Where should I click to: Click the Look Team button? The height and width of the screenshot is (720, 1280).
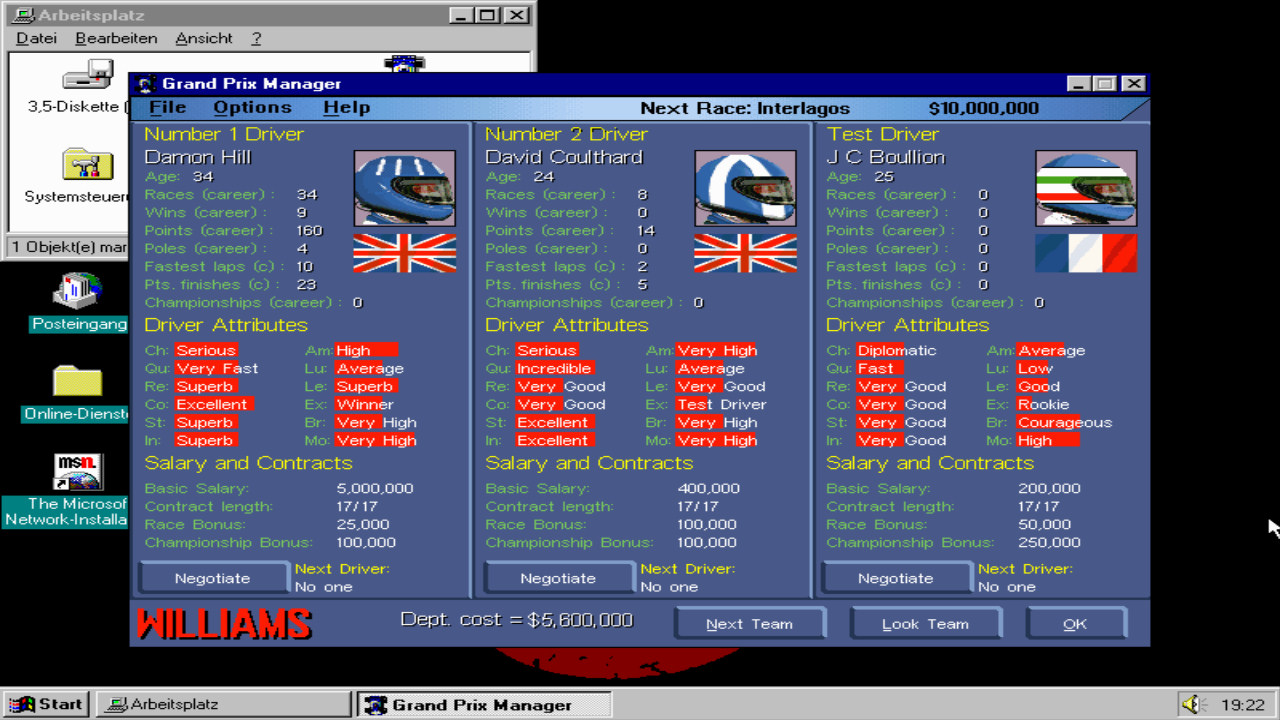coord(925,623)
